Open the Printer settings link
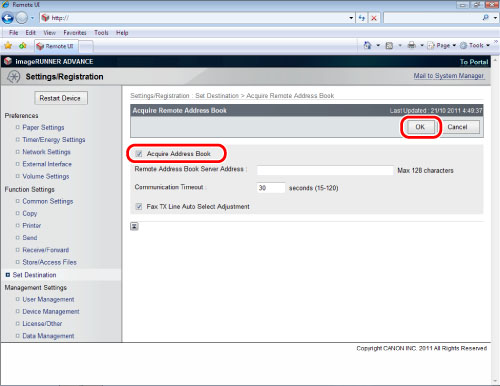 point(32,226)
